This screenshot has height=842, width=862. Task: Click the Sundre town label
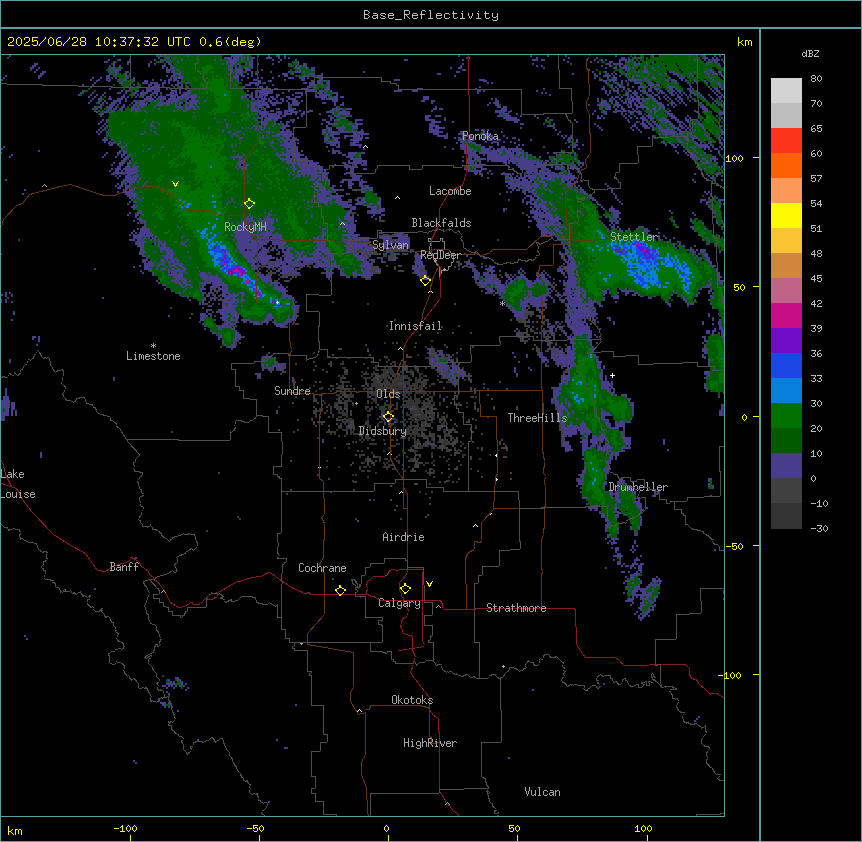pyautogui.click(x=292, y=391)
